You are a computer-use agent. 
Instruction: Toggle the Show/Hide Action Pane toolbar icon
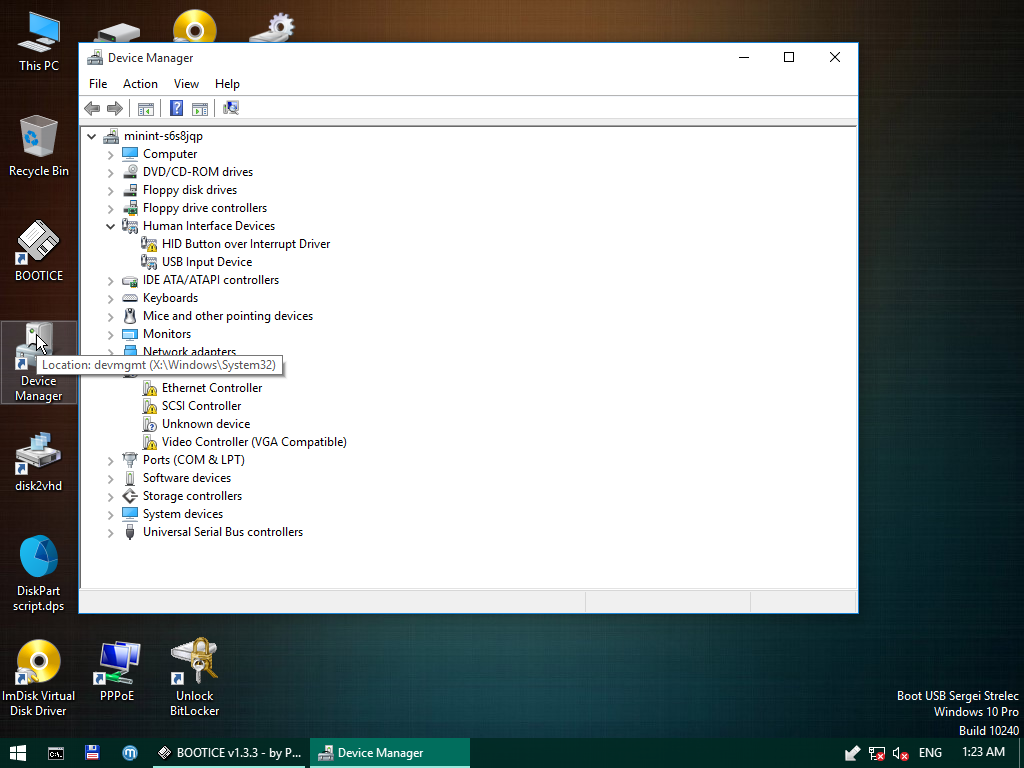tap(200, 108)
